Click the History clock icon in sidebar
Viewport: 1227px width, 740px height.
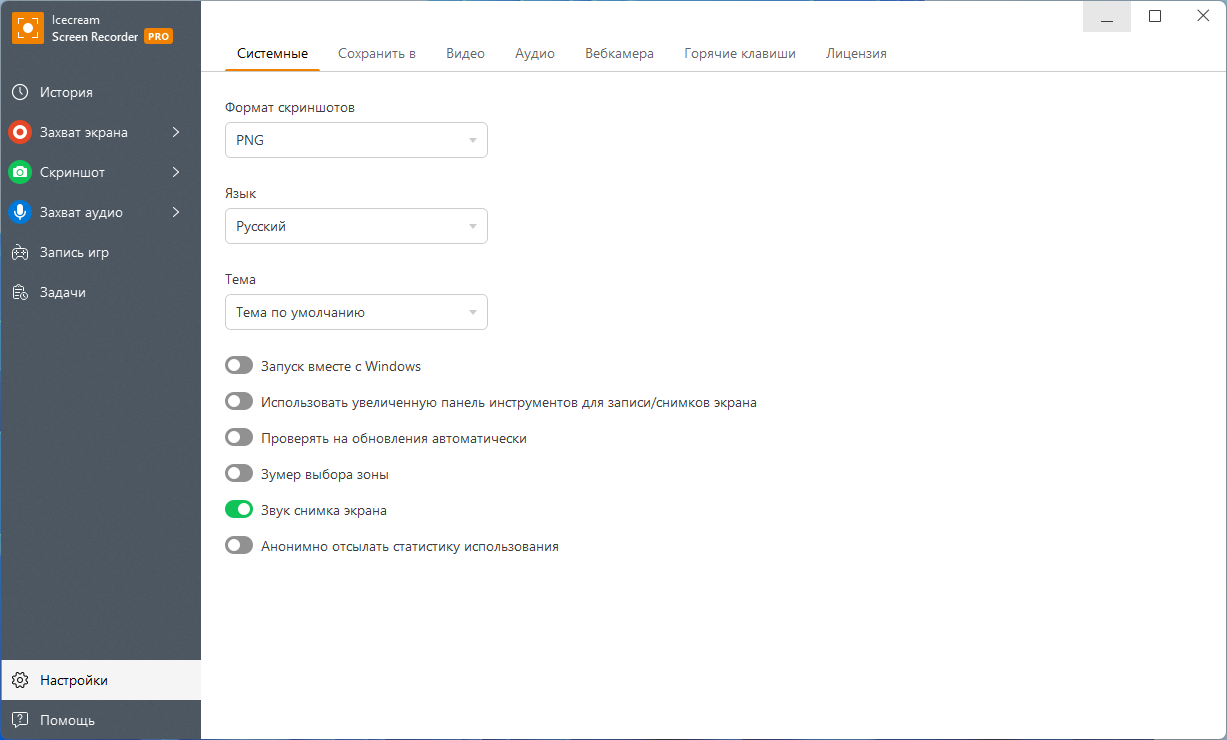pos(19,92)
